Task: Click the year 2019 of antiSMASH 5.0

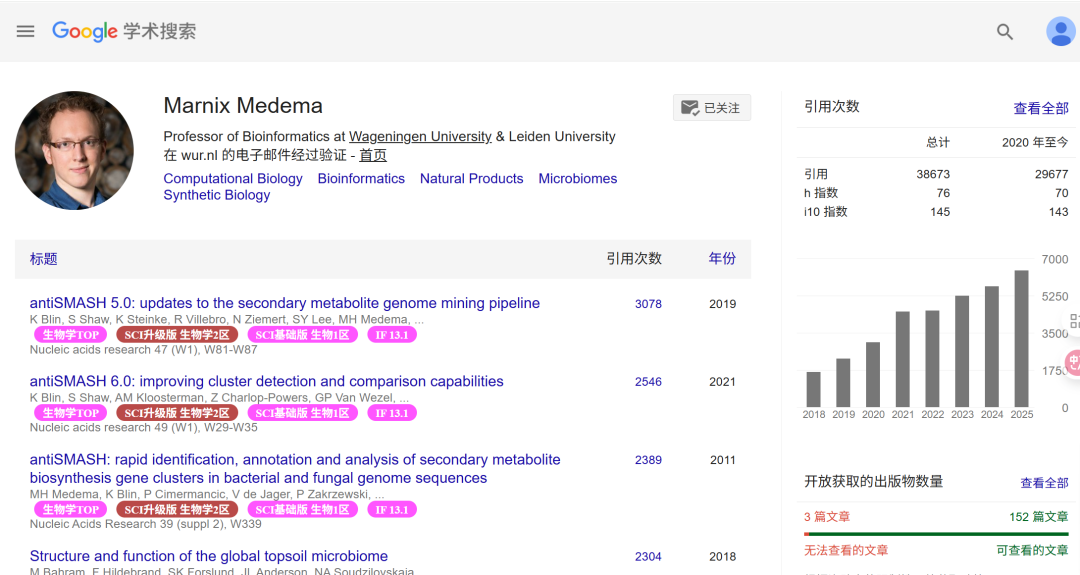Action: click(723, 304)
